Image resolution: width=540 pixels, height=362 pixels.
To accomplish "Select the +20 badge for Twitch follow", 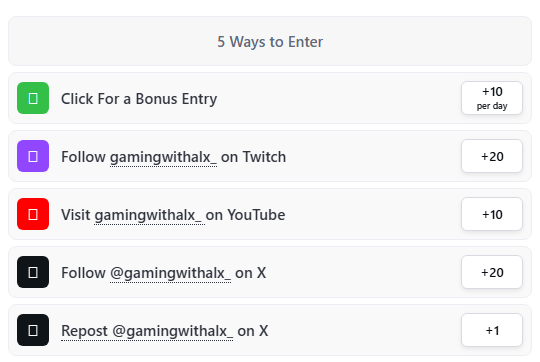I will (492, 156).
